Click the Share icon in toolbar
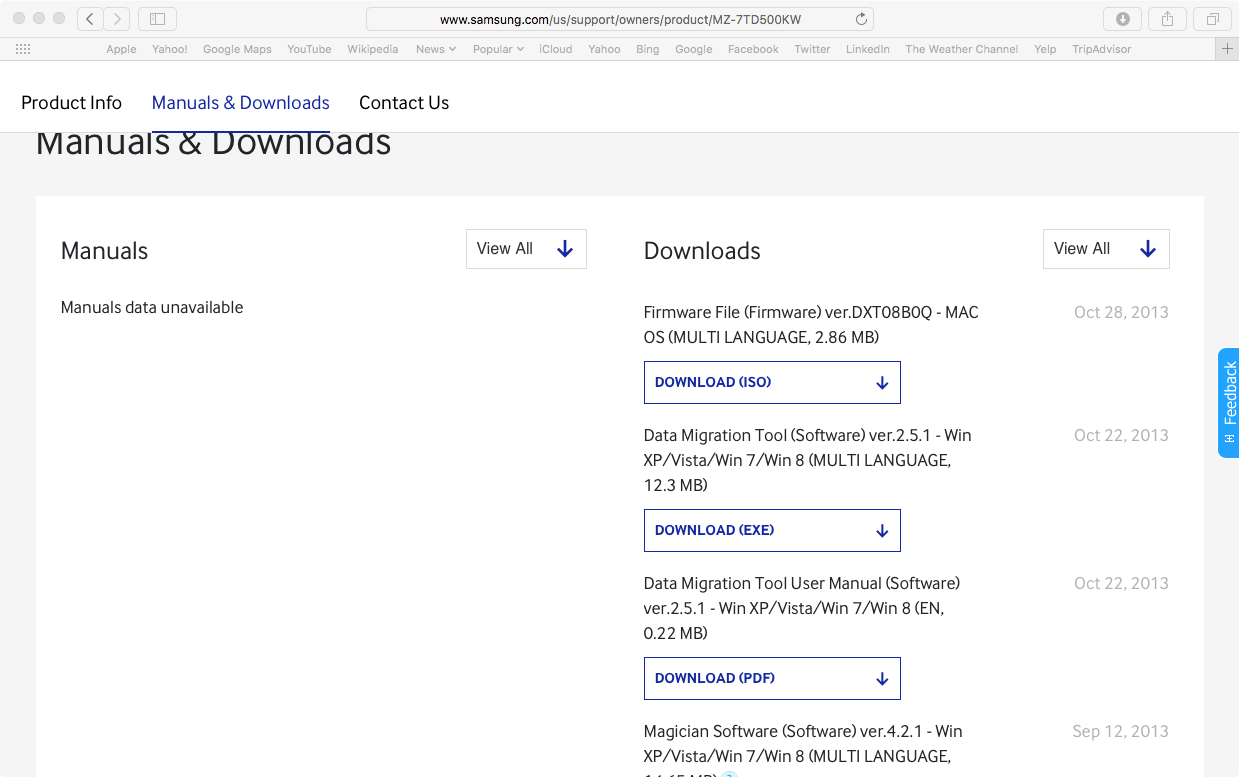Image resolution: width=1239 pixels, height=777 pixels. click(1167, 19)
